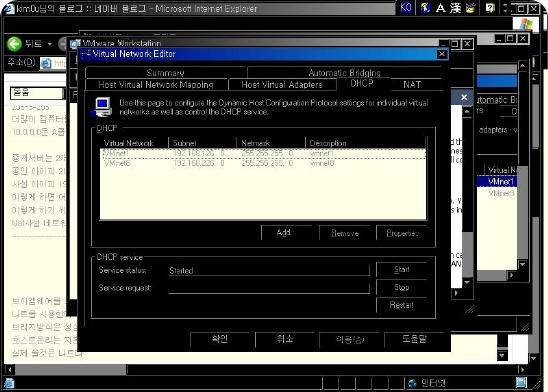Click the horizontal scrollbar left arrow
This screenshot has height=392, width=548.
[x=9, y=370]
